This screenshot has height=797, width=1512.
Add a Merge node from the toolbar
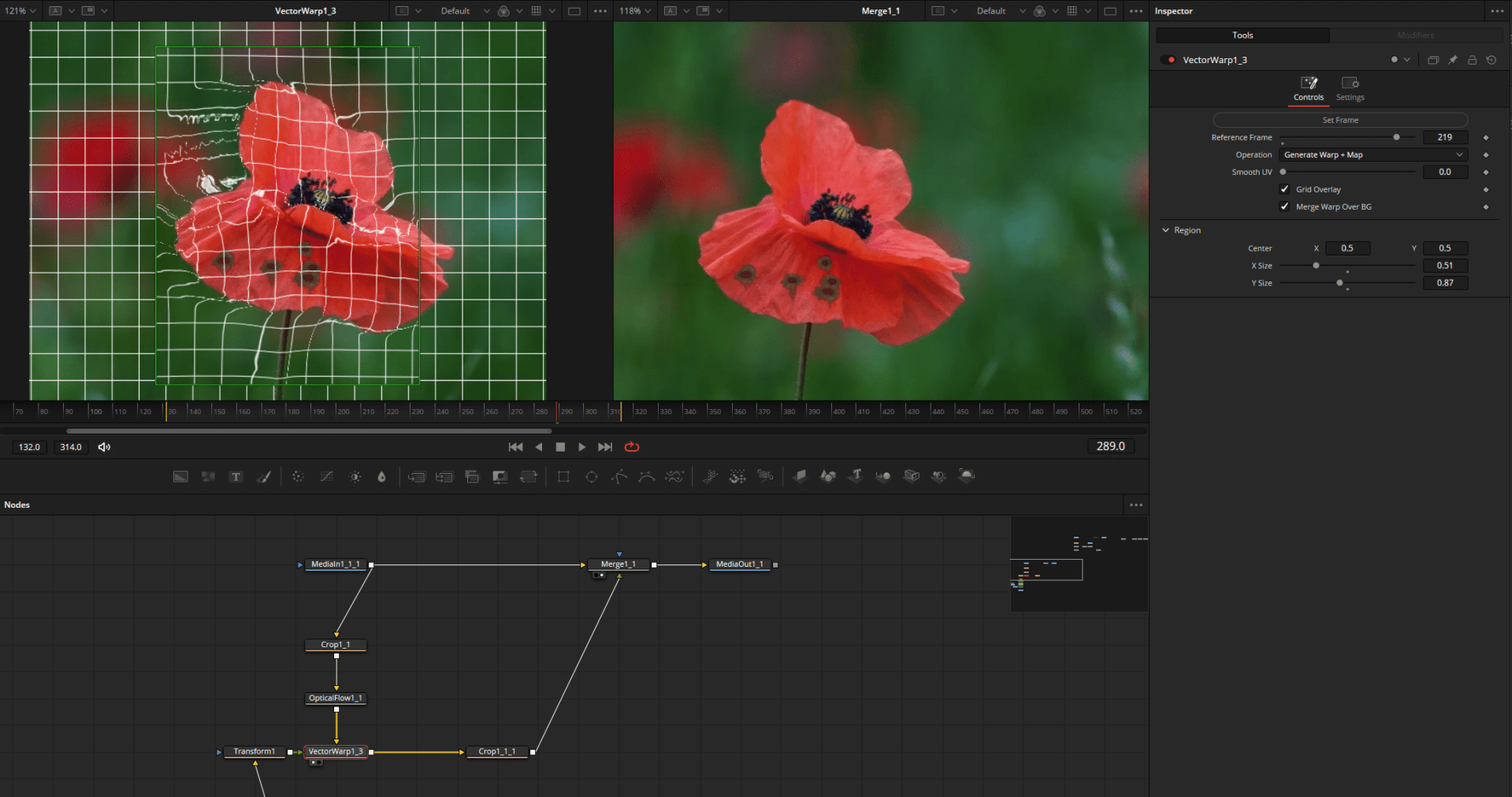tap(417, 476)
